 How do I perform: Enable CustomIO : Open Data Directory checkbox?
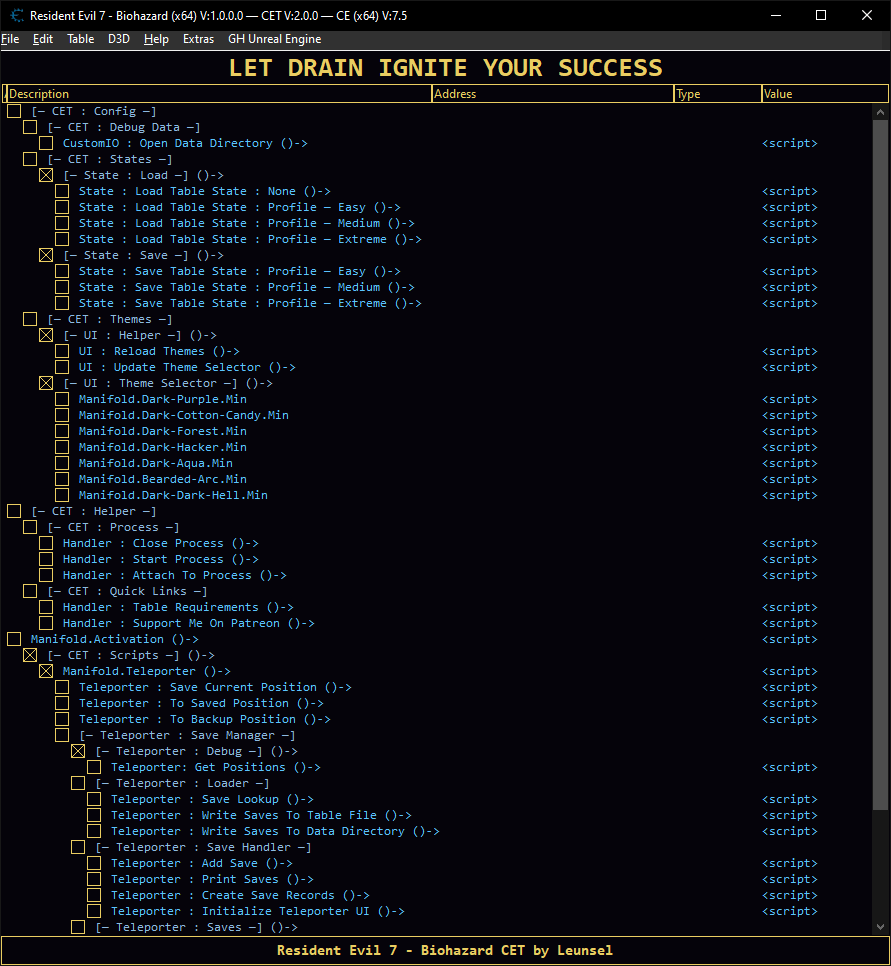[x=46, y=143]
